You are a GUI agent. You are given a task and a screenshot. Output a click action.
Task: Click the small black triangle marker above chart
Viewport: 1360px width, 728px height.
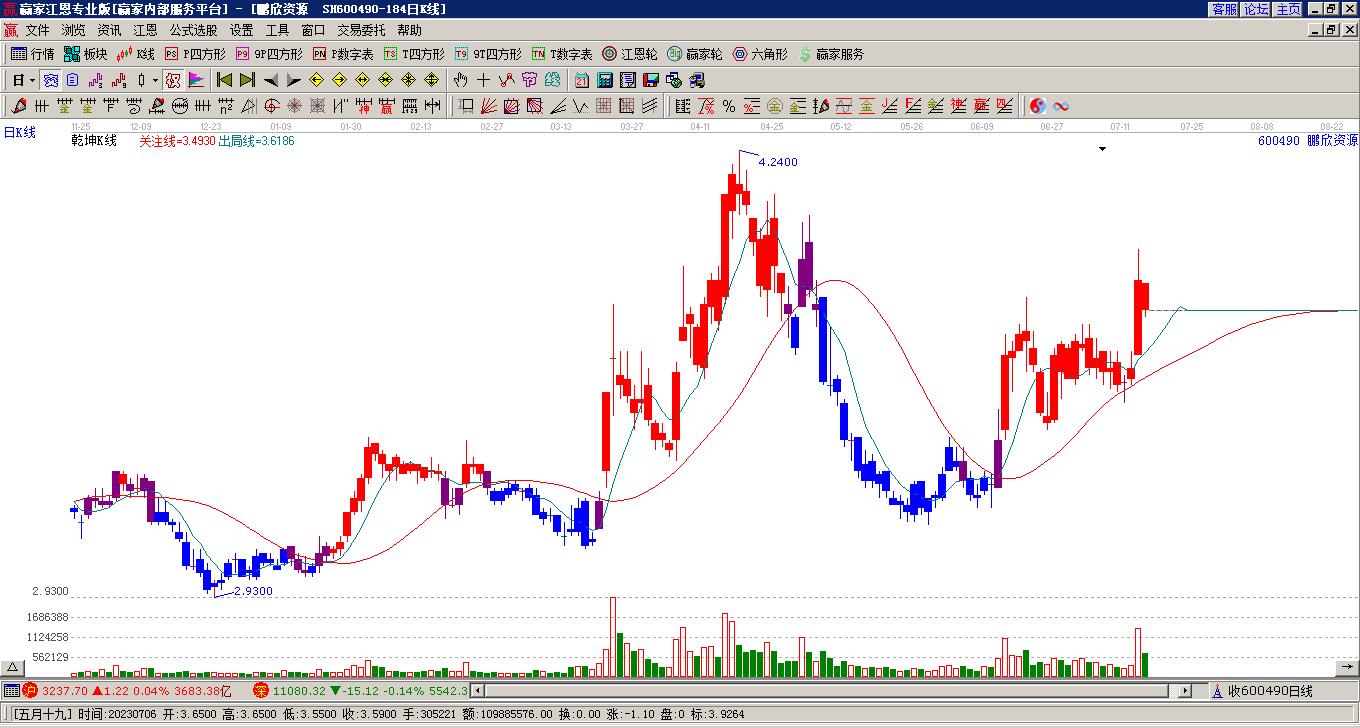[x=1102, y=149]
